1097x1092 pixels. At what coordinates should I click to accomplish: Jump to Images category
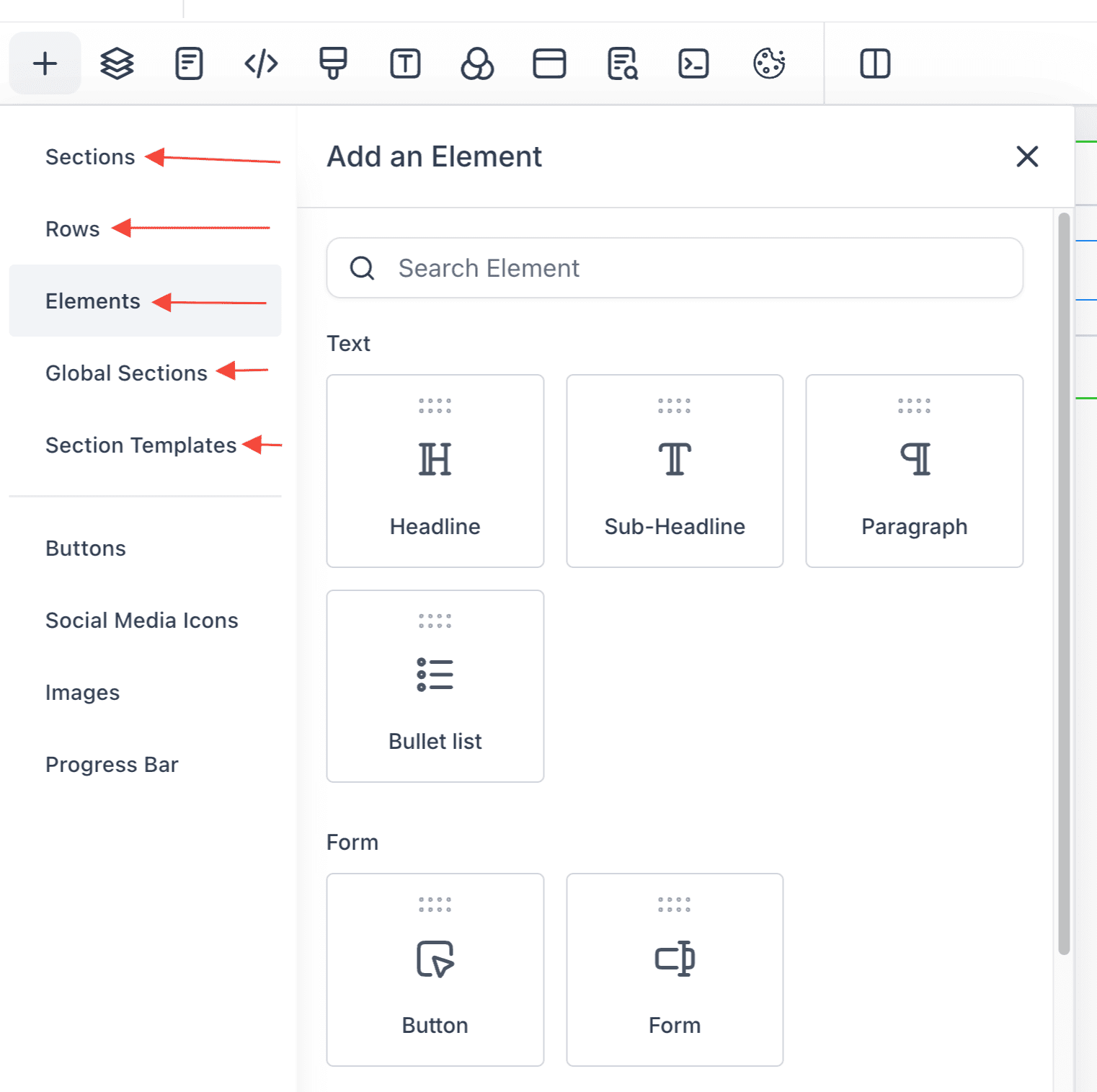point(82,693)
